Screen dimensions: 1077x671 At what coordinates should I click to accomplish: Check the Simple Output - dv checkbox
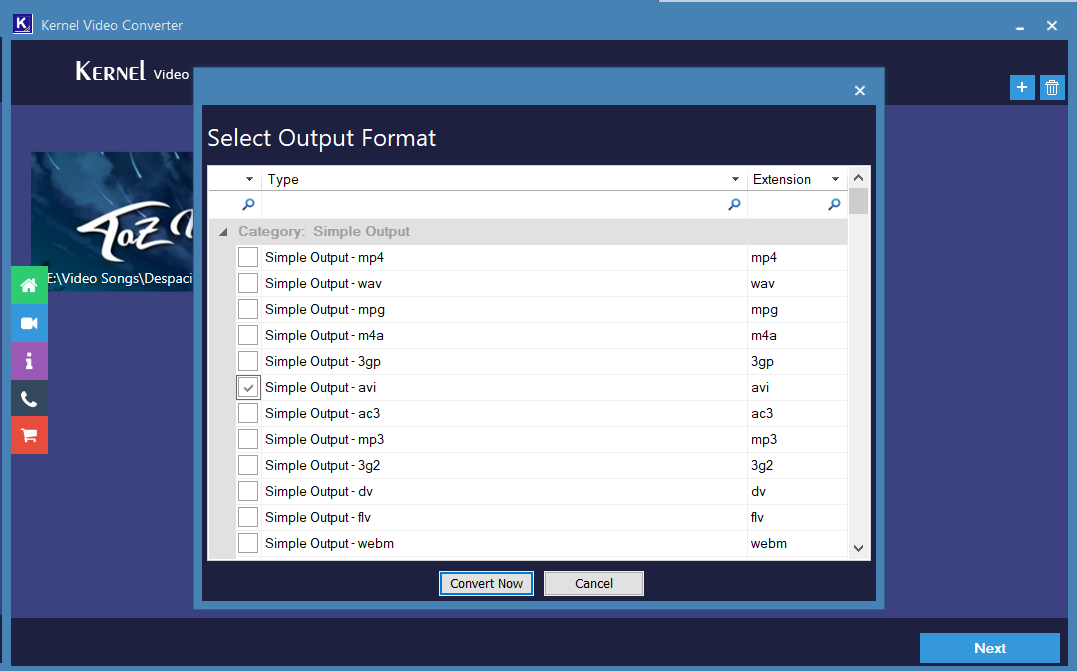(248, 492)
